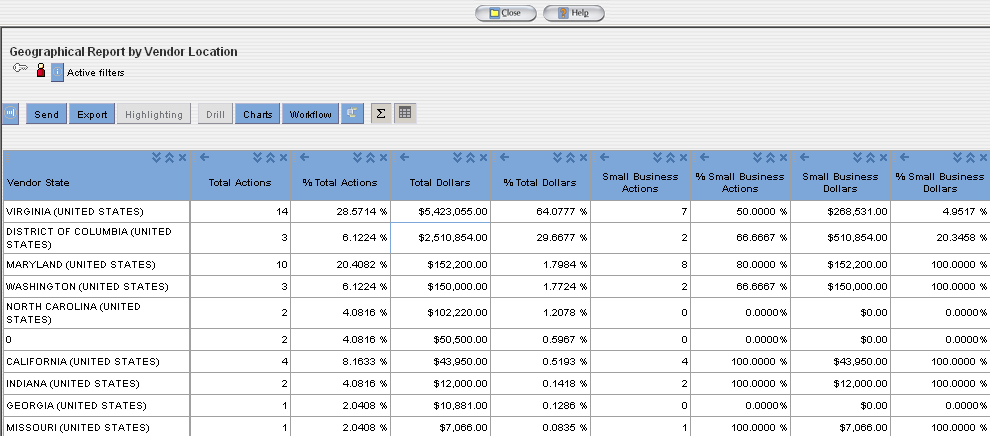Sort Total Dollars column descending
This screenshot has height=436, width=990.
(x=458, y=158)
